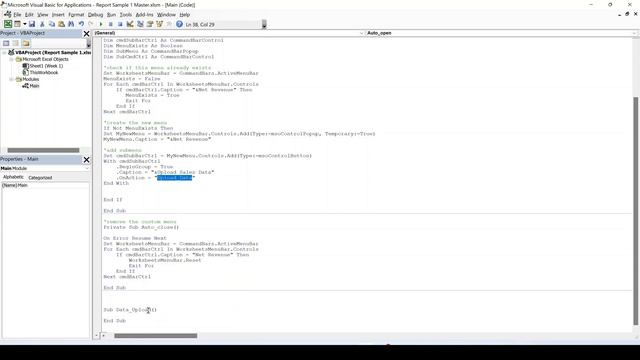Click the code window horizontal scrollbar thumb
The image size is (640, 360).
pos(156,336)
